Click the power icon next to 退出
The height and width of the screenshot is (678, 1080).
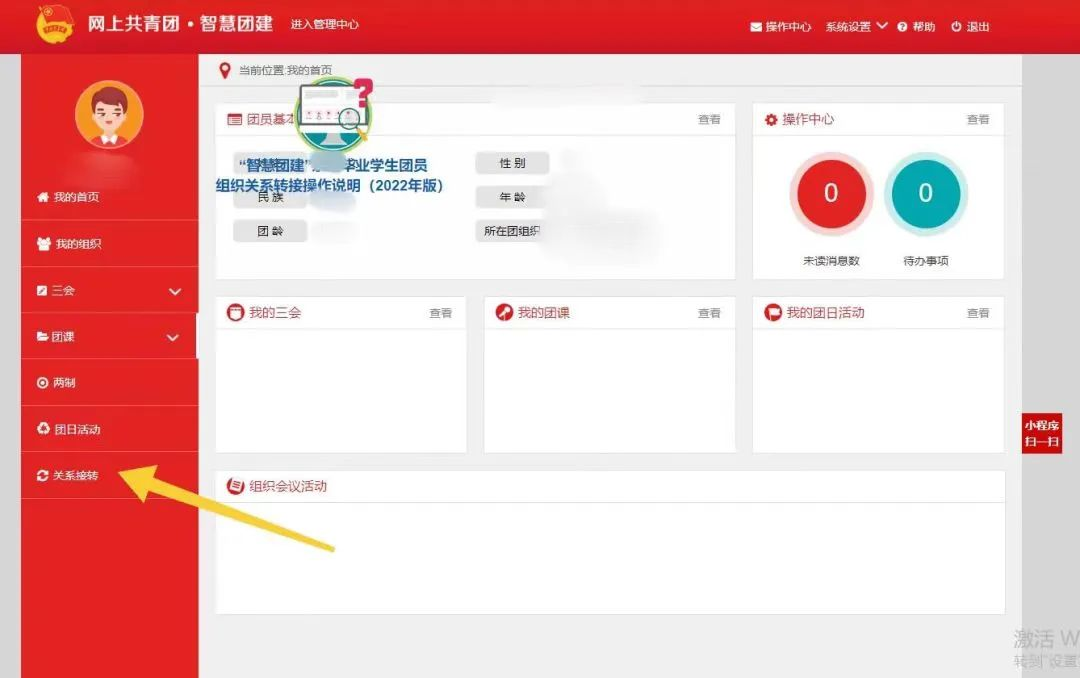956,27
